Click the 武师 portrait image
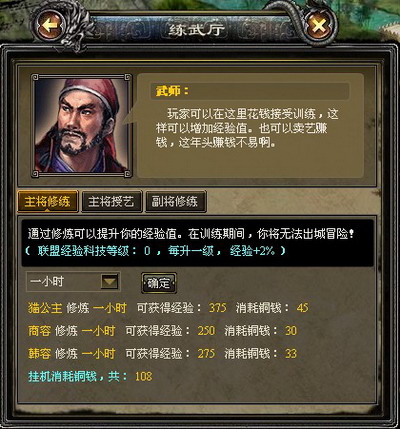This screenshot has height=429, width=400. pos(82,126)
